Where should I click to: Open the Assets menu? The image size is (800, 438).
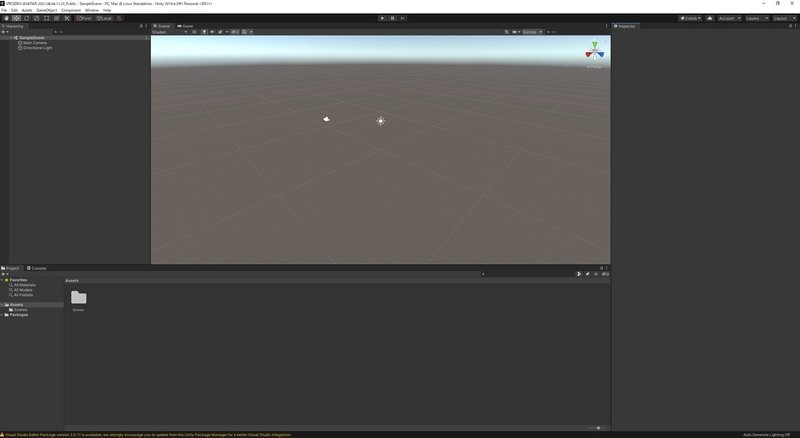tap(27, 10)
